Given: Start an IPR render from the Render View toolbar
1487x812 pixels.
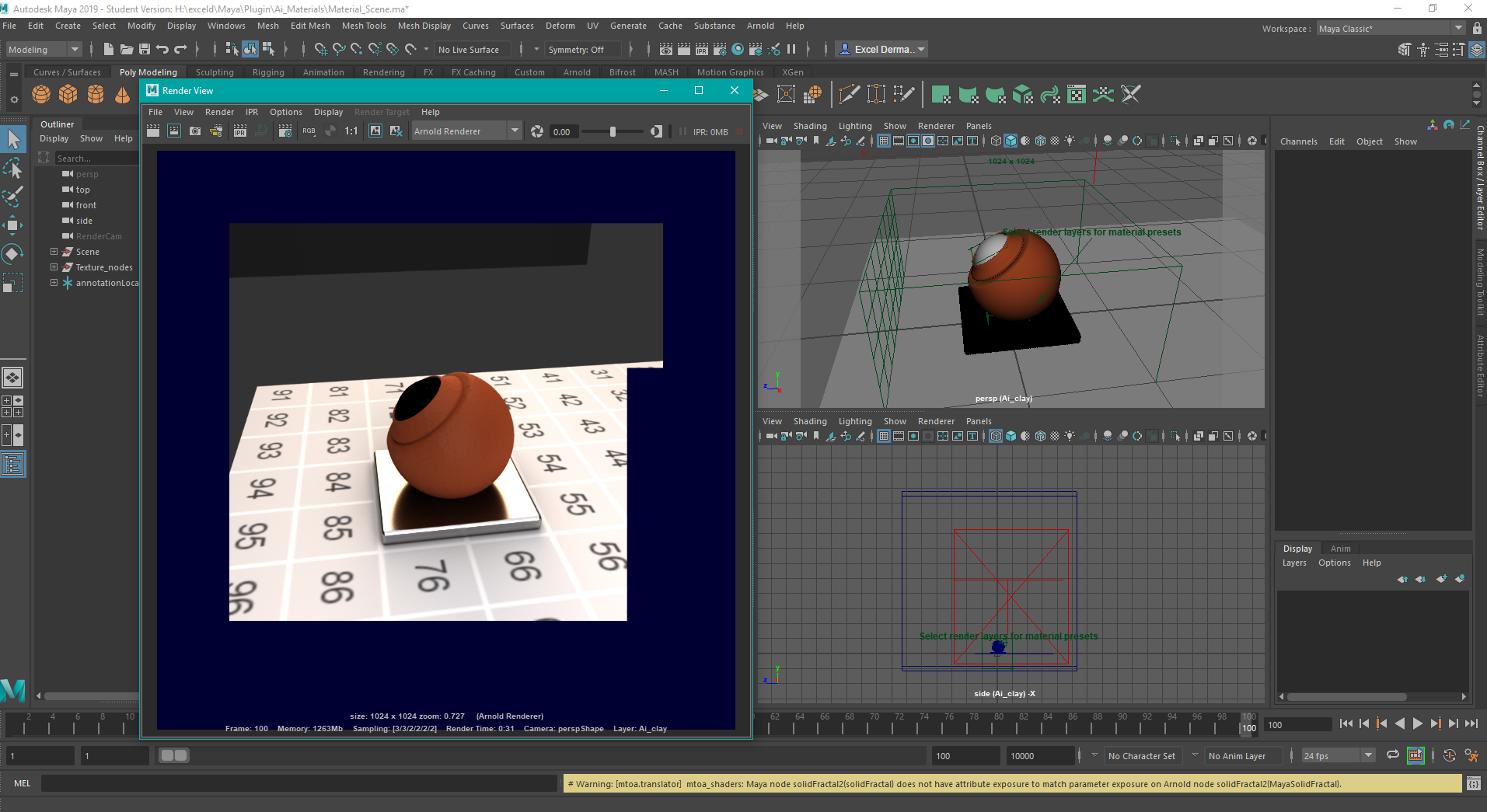Looking at the screenshot, I should click(x=240, y=131).
